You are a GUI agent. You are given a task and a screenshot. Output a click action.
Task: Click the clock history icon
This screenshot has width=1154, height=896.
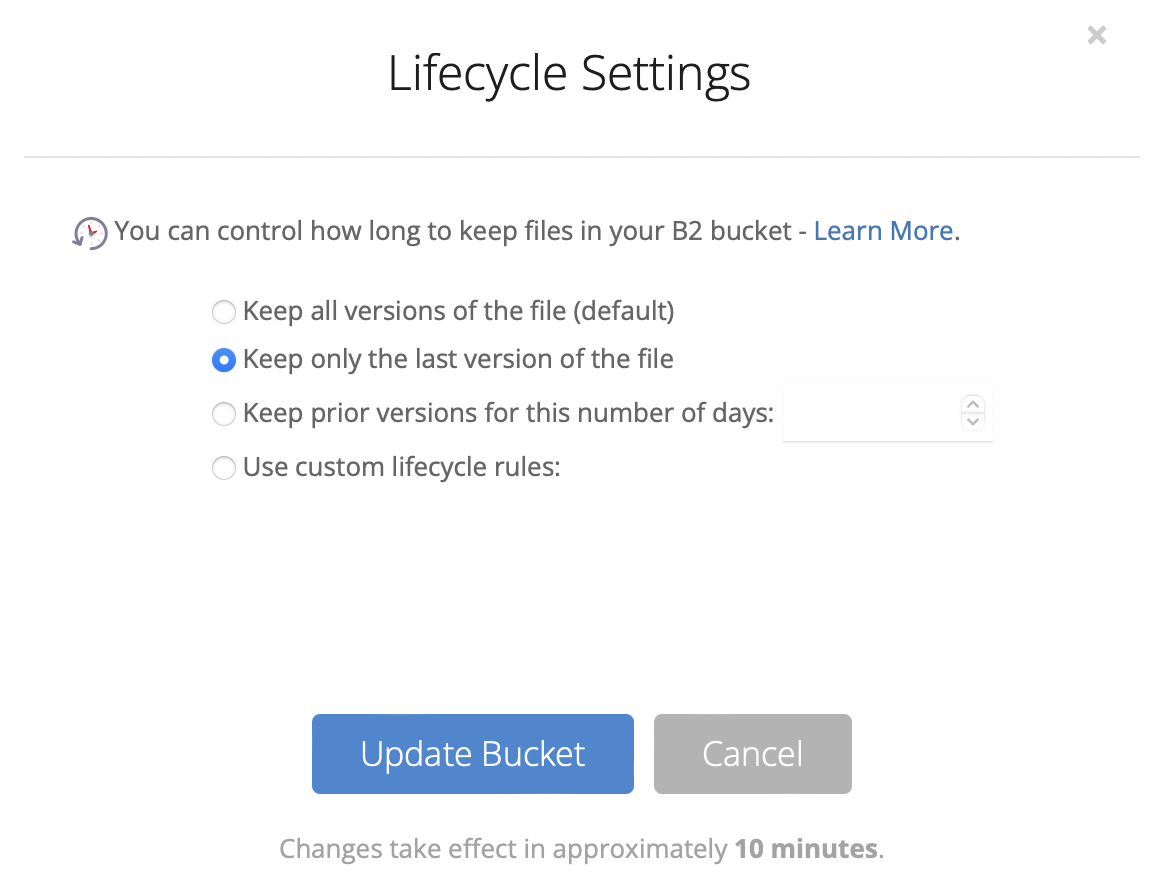(x=90, y=233)
